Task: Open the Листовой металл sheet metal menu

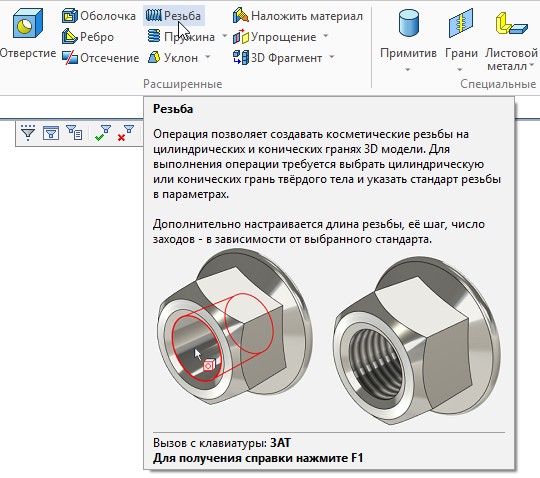Action: [511, 40]
